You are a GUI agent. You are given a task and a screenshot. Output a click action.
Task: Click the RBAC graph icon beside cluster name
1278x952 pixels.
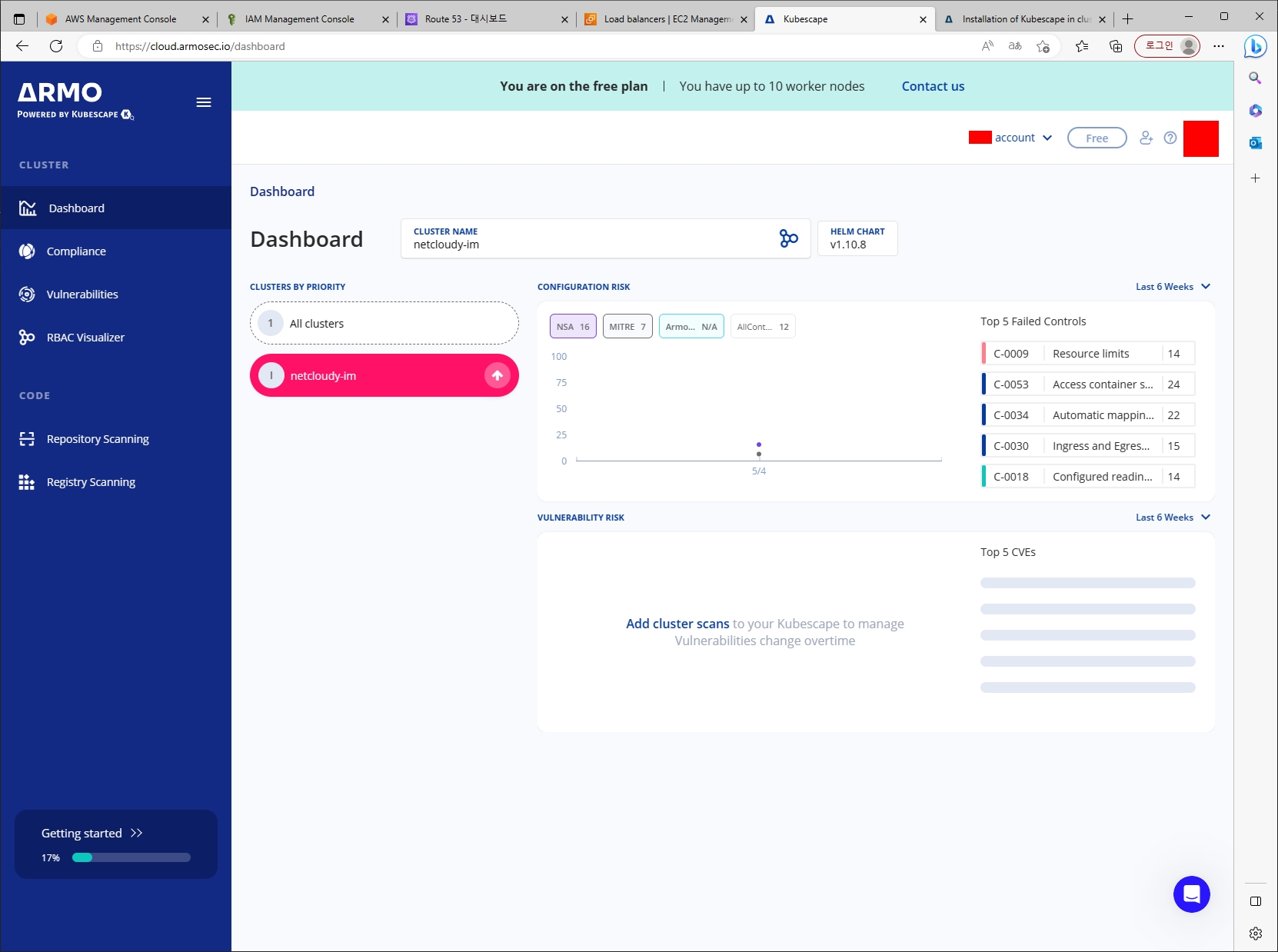coord(789,238)
